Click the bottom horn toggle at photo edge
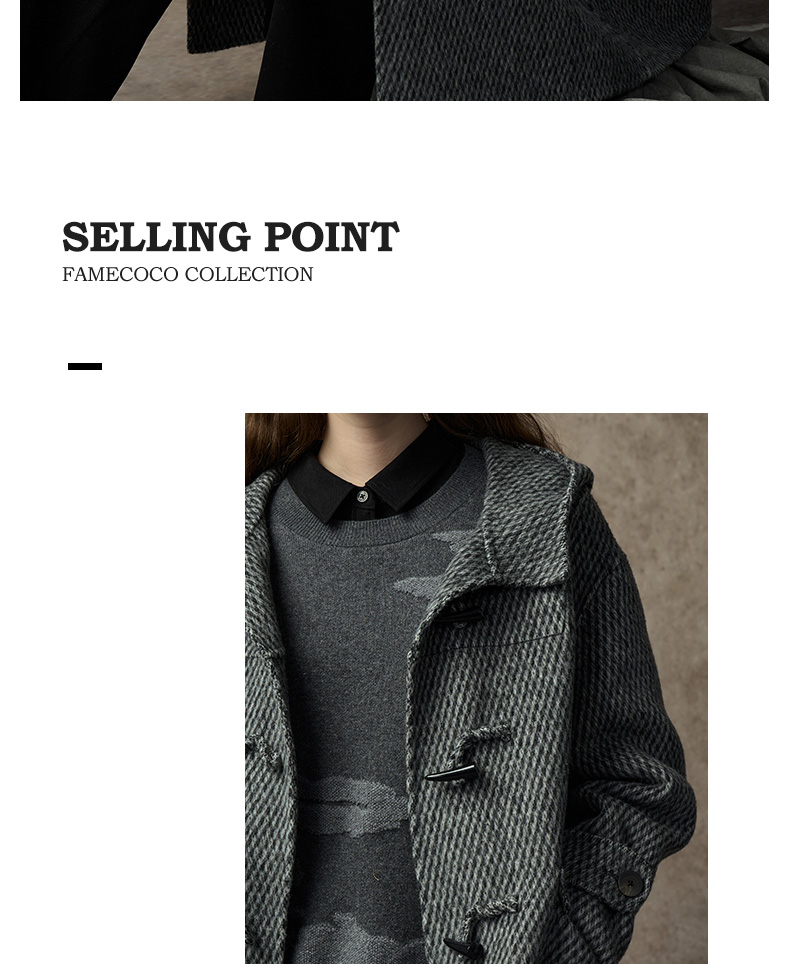Viewport: 790px width, 964px height. pyautogui.click(x=459, y=946)
